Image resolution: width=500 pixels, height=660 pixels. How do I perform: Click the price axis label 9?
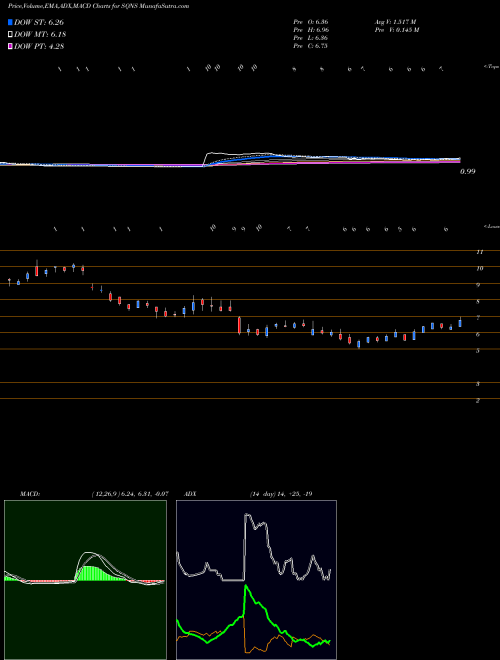478,285
